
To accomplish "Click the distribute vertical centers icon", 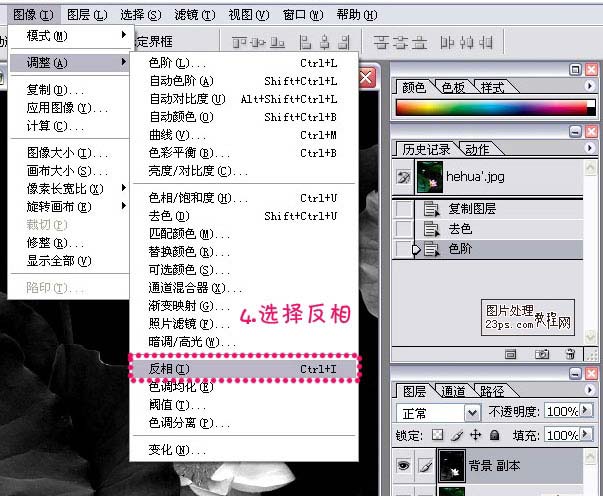I will click(400, 42).
